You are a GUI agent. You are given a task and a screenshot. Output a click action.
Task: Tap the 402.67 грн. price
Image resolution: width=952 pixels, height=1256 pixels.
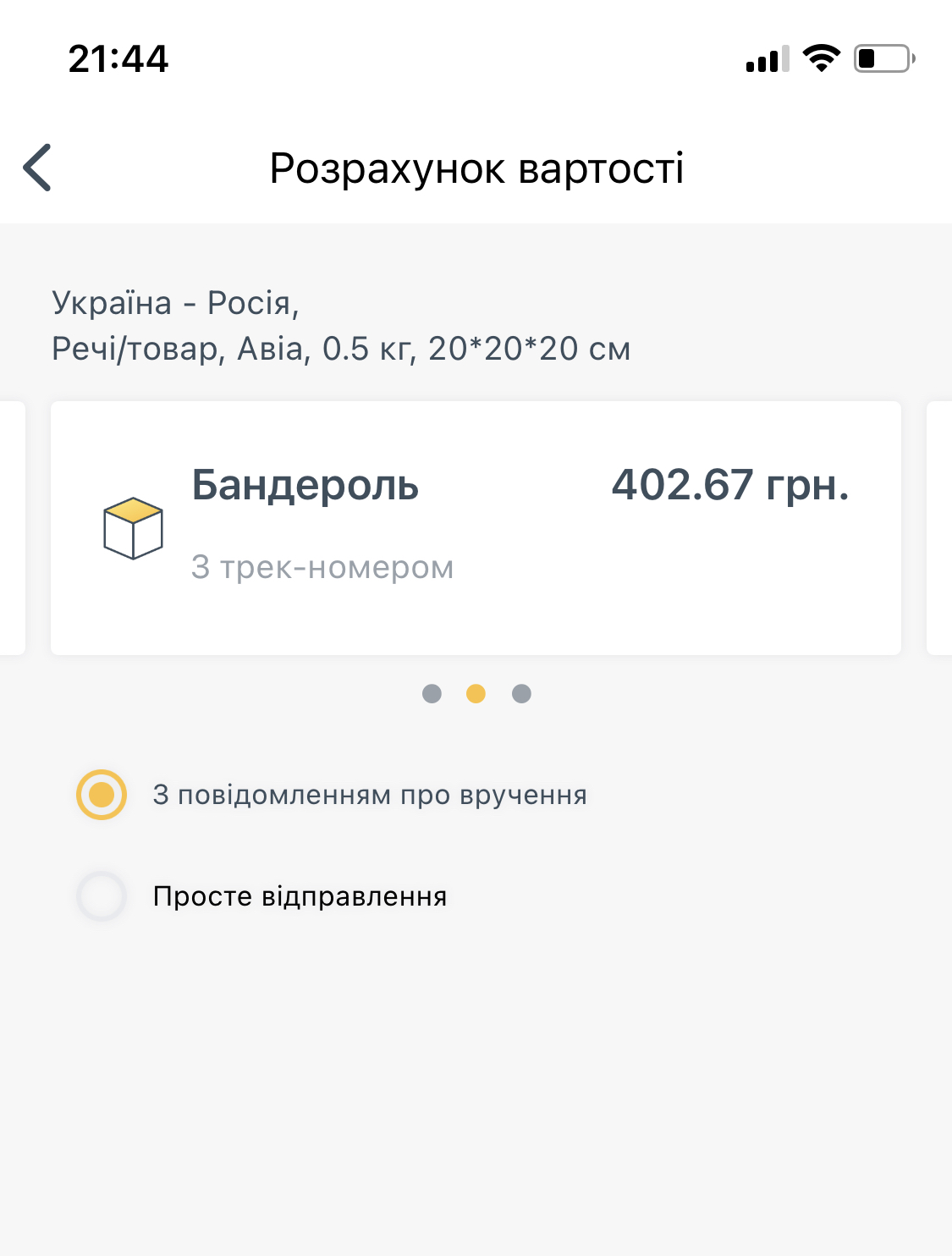(x=729, y=485)
